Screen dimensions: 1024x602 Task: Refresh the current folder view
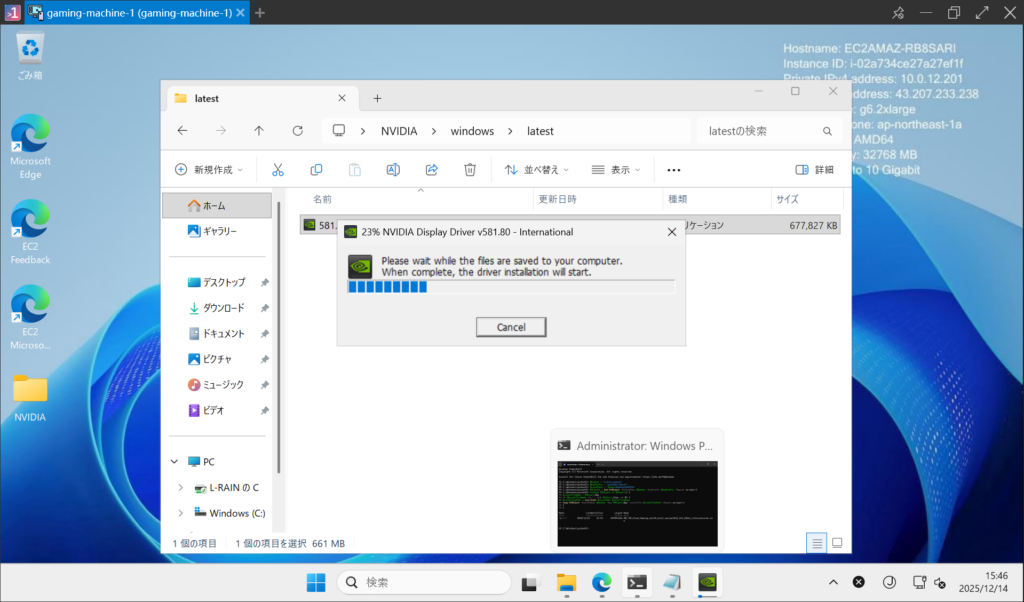(297, 131)
